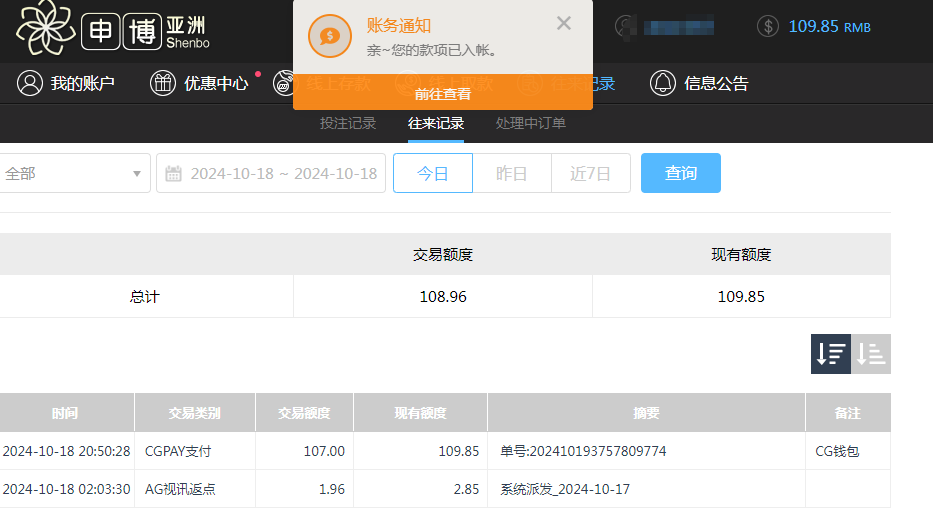The width and height of the screenshot is (933, 515).
Task: Click the 信息公告 bell icon
Action: coord(662,84)
